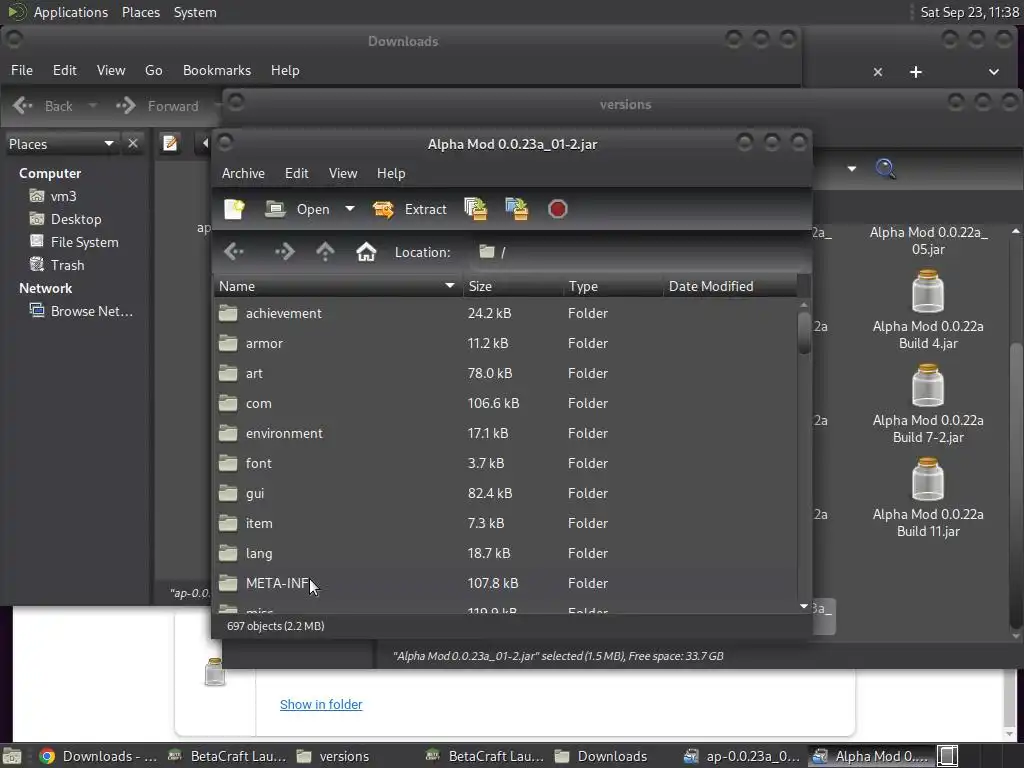Open an archive via the Open button
This screenshot has height=768, width=1024.
pos(298,209)
